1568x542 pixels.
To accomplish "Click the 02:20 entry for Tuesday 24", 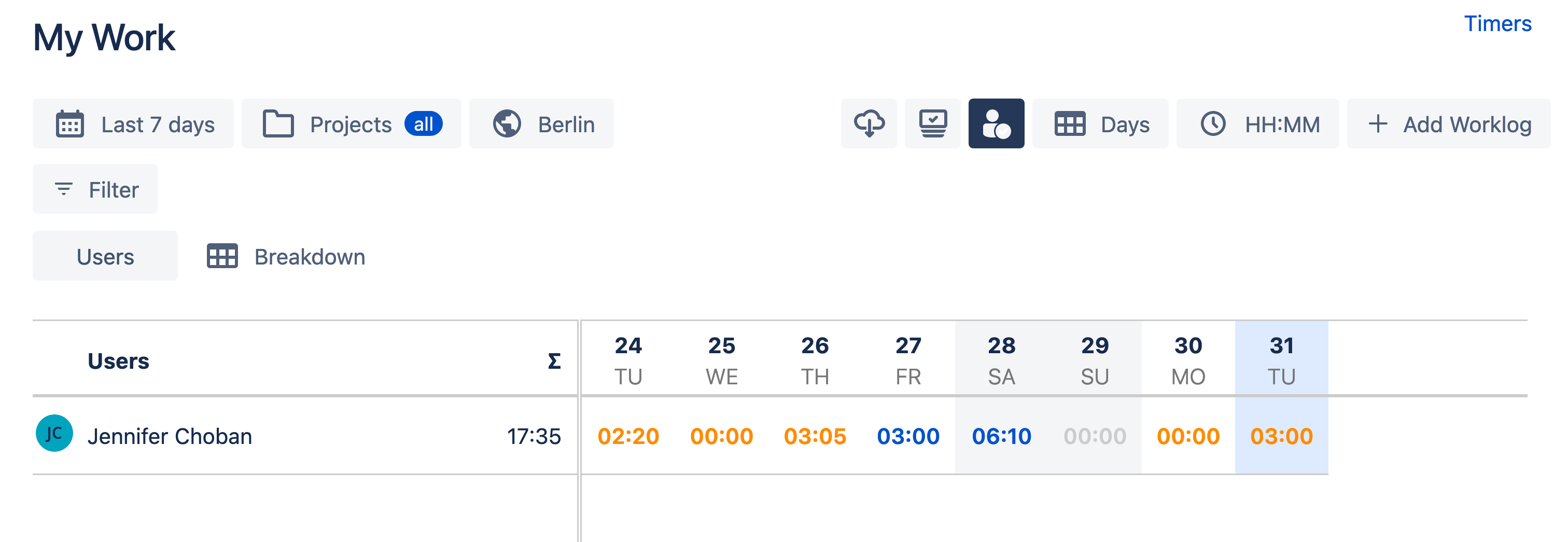I will pos(628,436).
